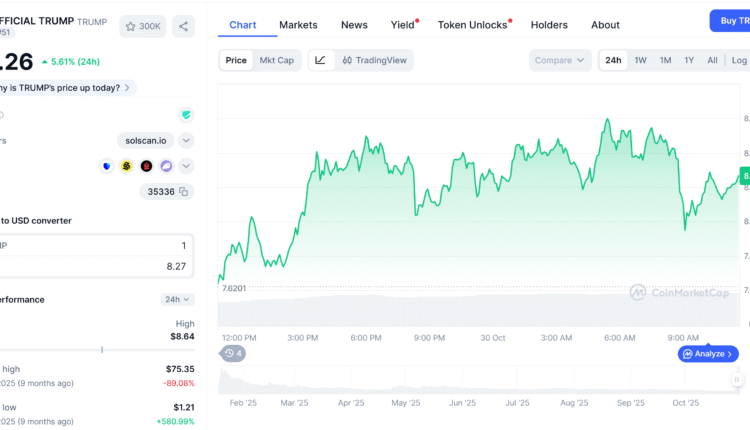Open the performance 24h period dropdown

point(177,299)
